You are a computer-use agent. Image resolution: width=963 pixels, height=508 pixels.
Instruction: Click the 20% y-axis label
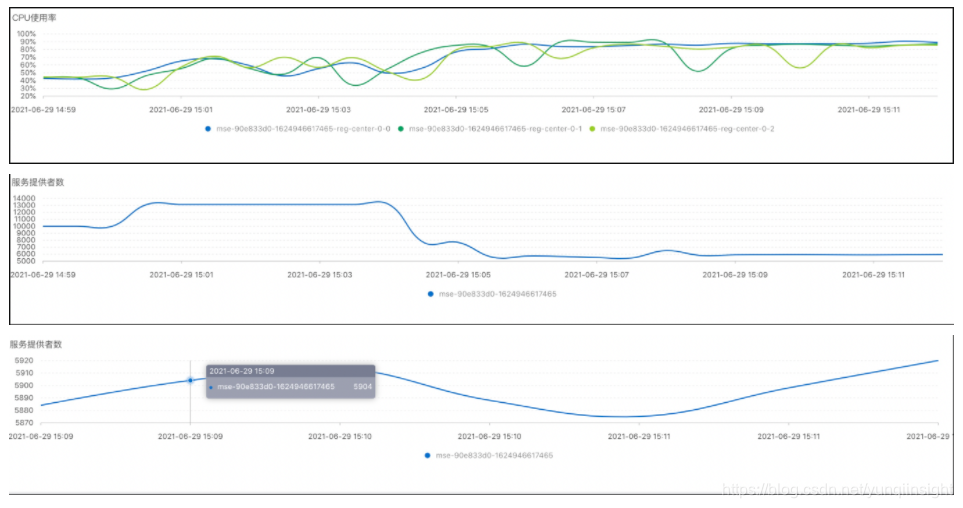pyautogui.click(x=28, y=96)
